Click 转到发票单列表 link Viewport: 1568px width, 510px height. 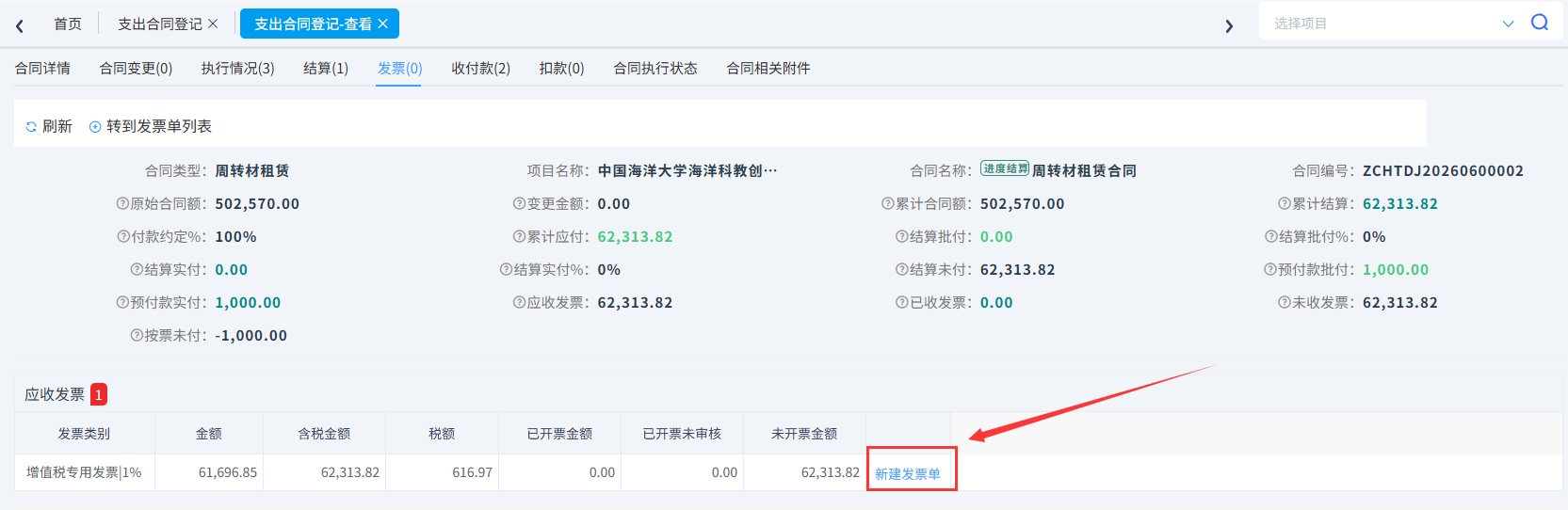click(151, 126)
